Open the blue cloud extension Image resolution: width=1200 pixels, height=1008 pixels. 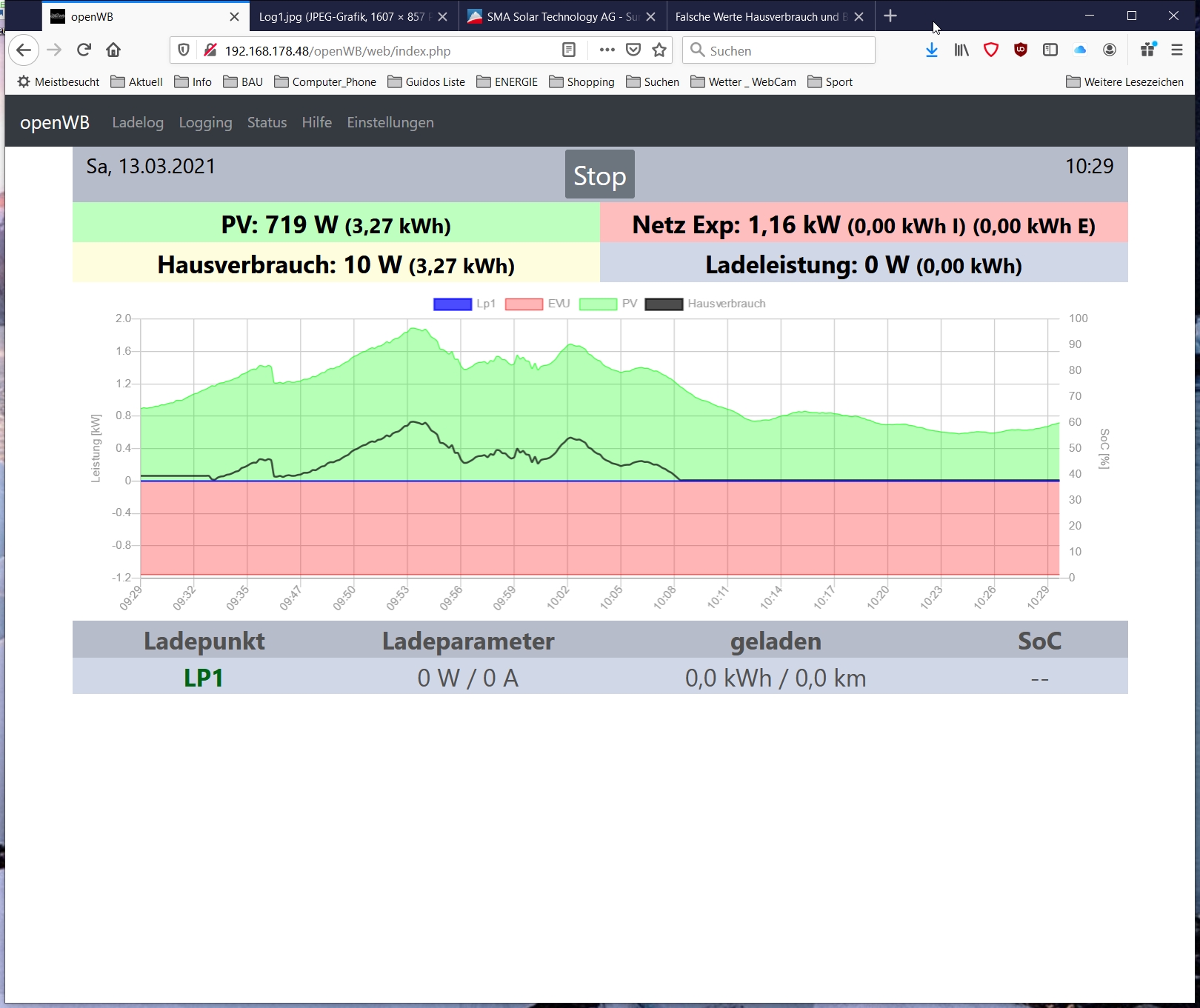[1080, 50]
